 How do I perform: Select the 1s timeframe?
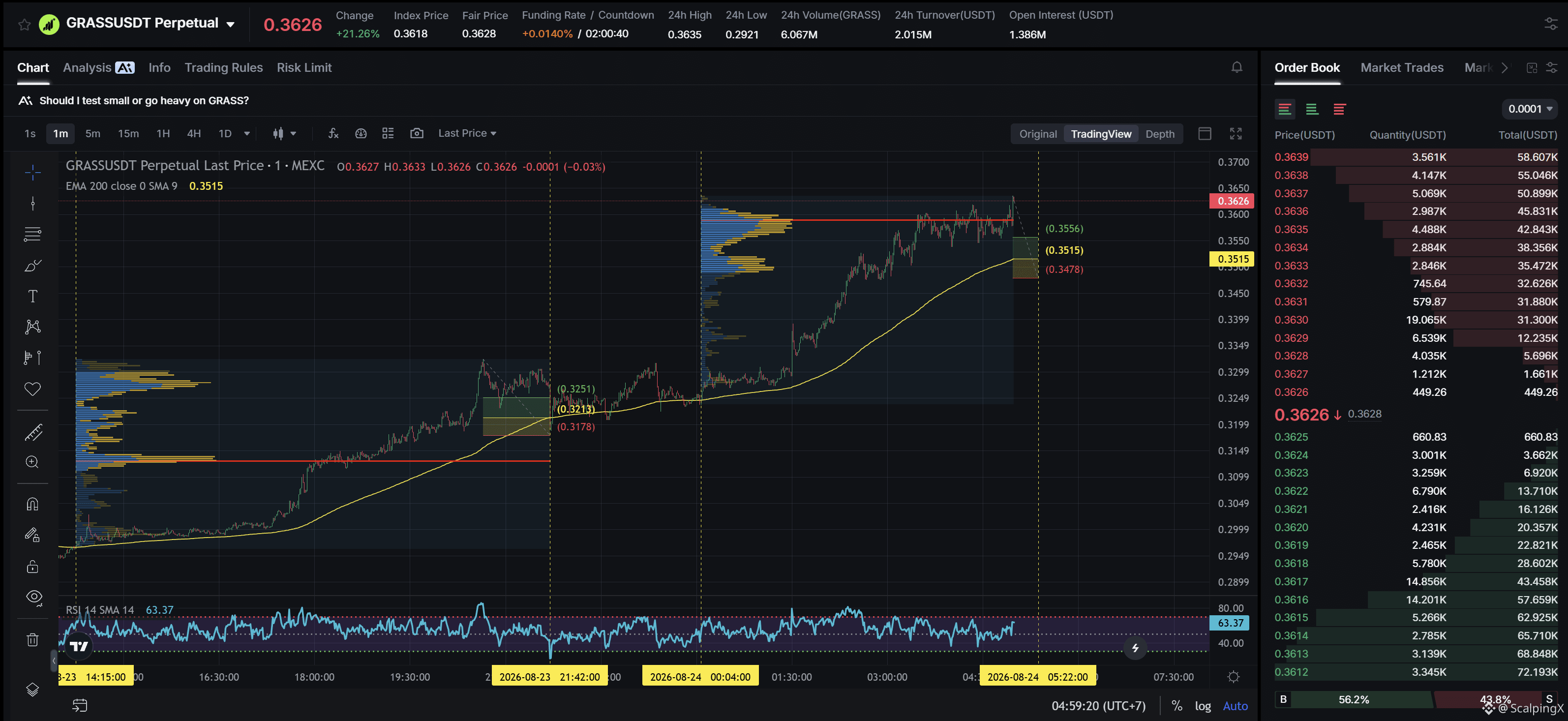pyautogui.click(x=30, y=133)
